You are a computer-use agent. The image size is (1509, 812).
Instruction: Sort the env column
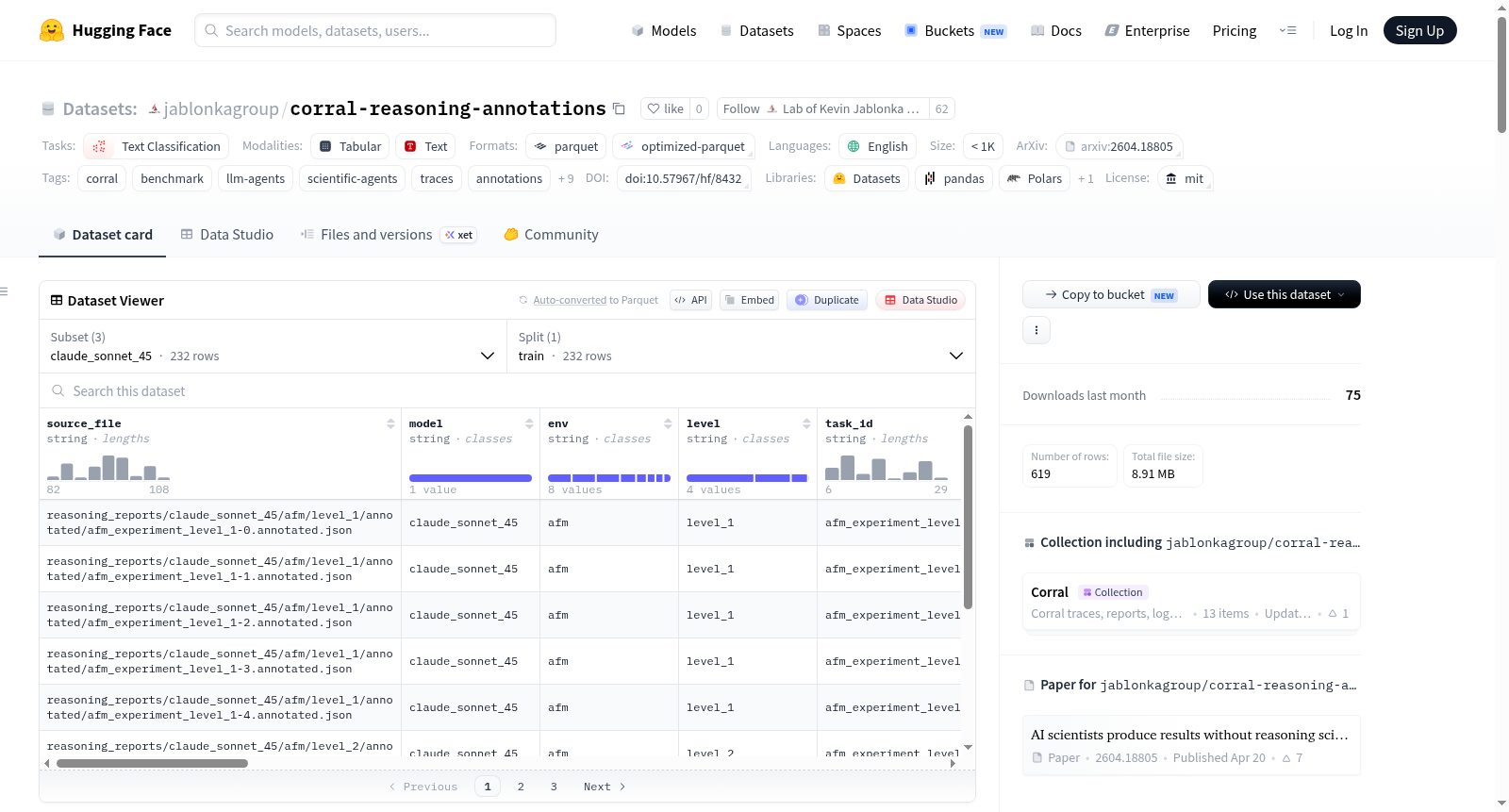tap(668, 423)
